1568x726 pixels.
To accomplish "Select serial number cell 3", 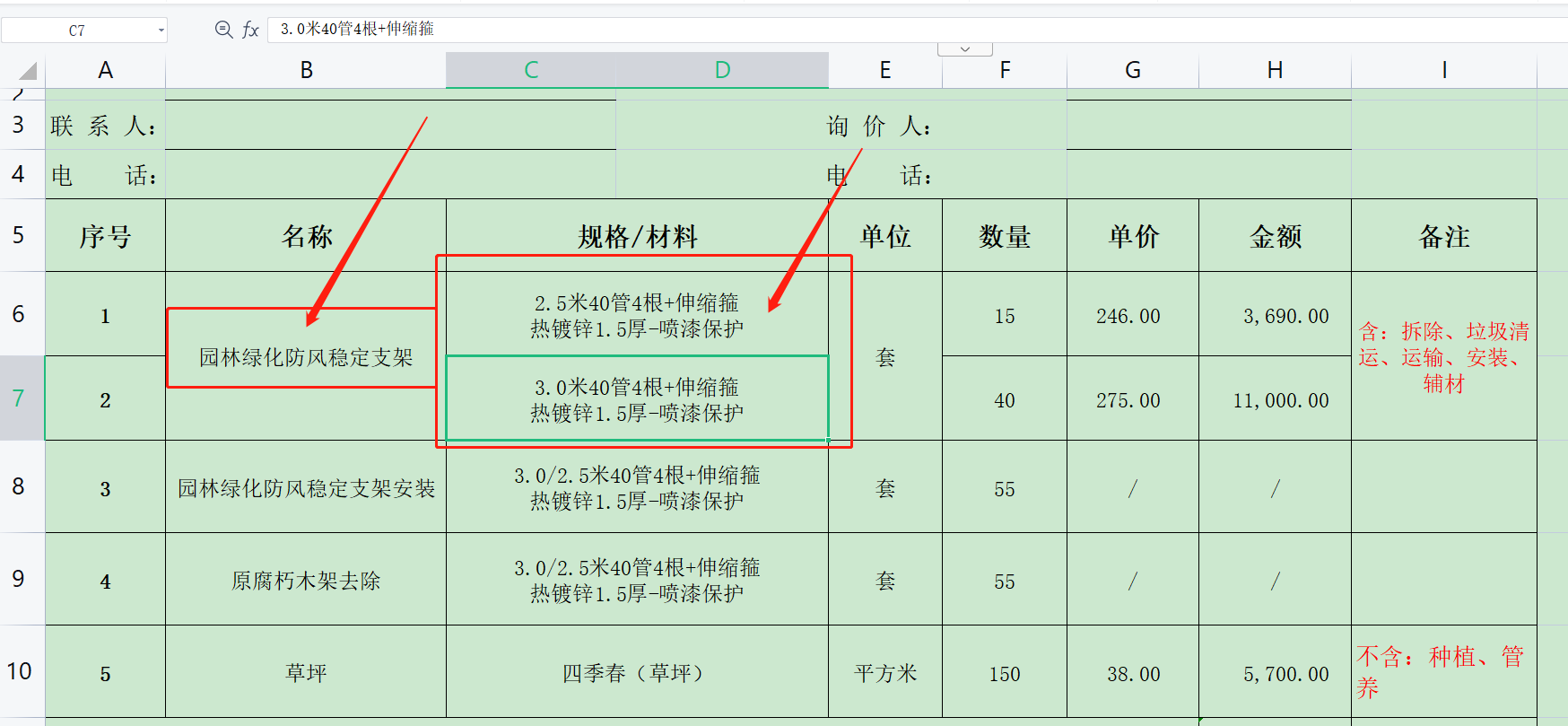I will [x=106, y=488].
